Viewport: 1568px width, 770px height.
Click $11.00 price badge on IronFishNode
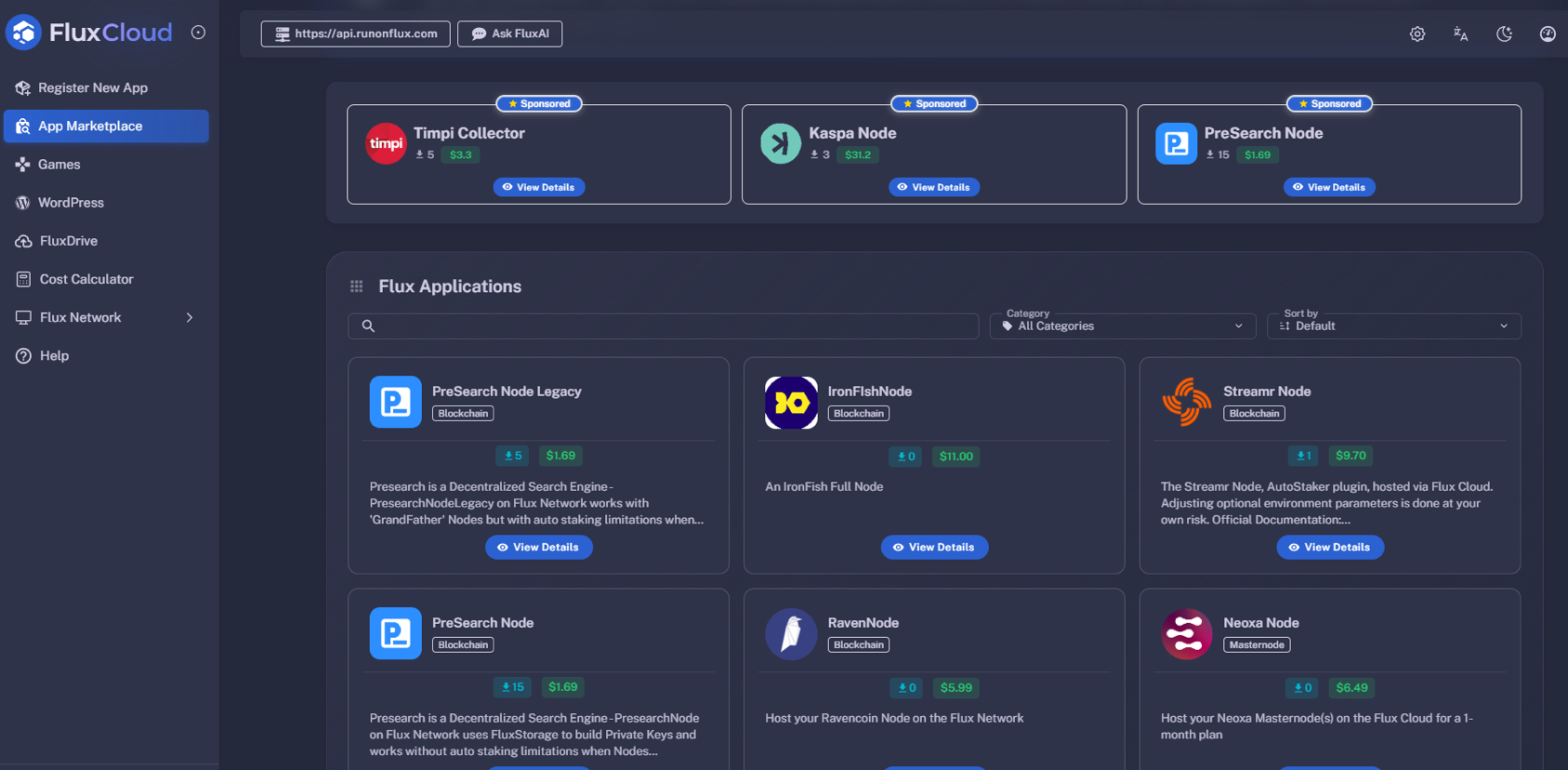[955, 456]
